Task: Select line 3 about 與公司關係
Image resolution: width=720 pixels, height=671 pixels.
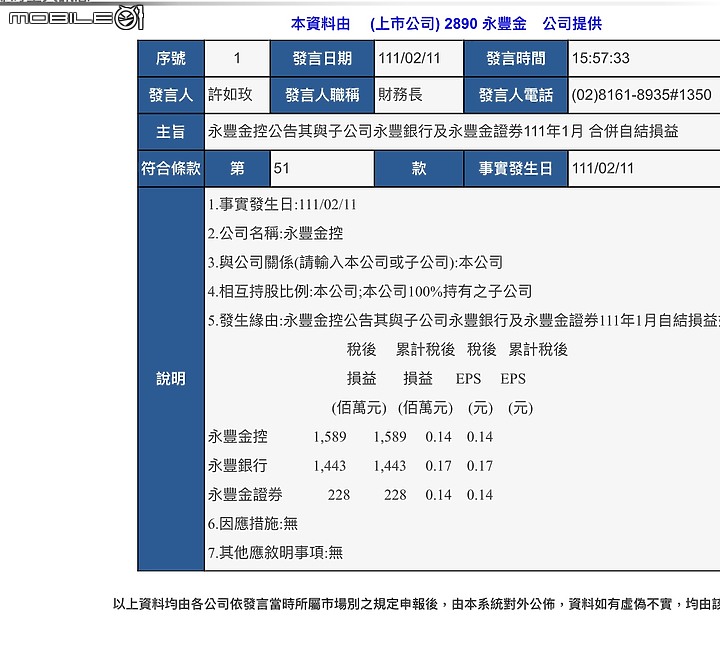Action: tap(355, 262)
